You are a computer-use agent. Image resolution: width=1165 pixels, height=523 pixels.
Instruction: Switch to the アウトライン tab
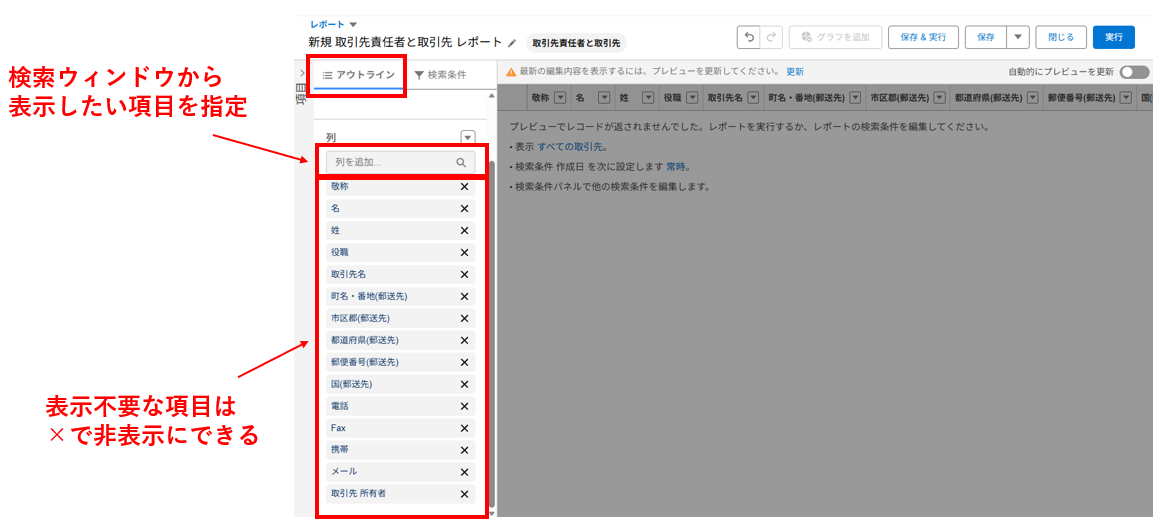359,75
